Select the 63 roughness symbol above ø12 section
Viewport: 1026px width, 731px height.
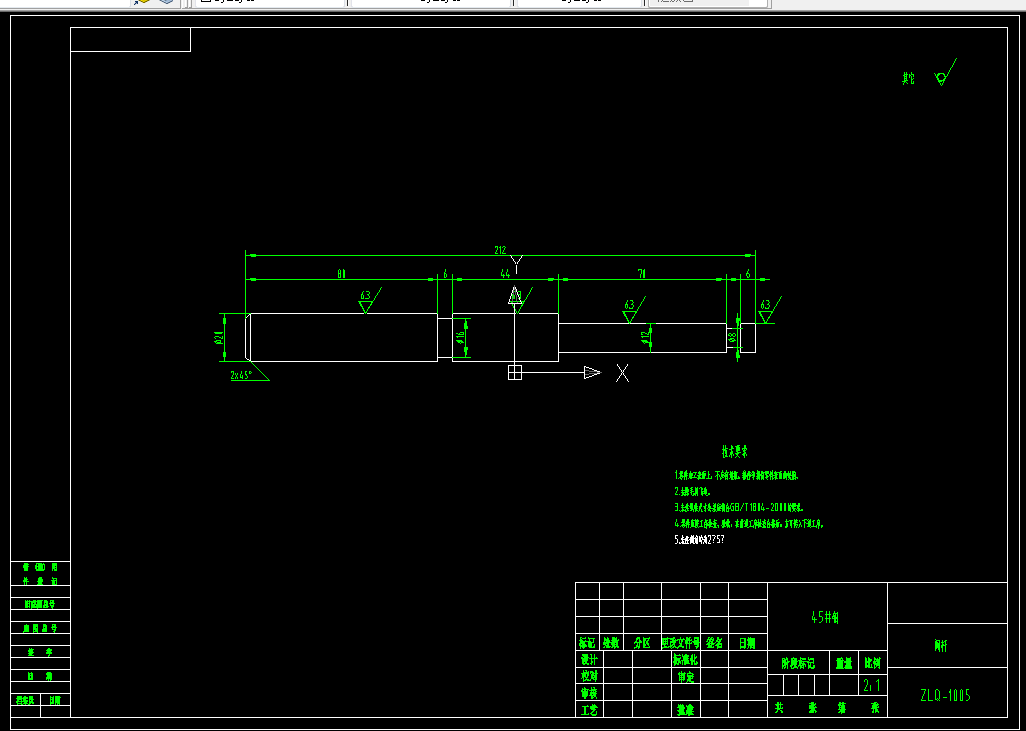pyautogui.click(x=633, y=310)
